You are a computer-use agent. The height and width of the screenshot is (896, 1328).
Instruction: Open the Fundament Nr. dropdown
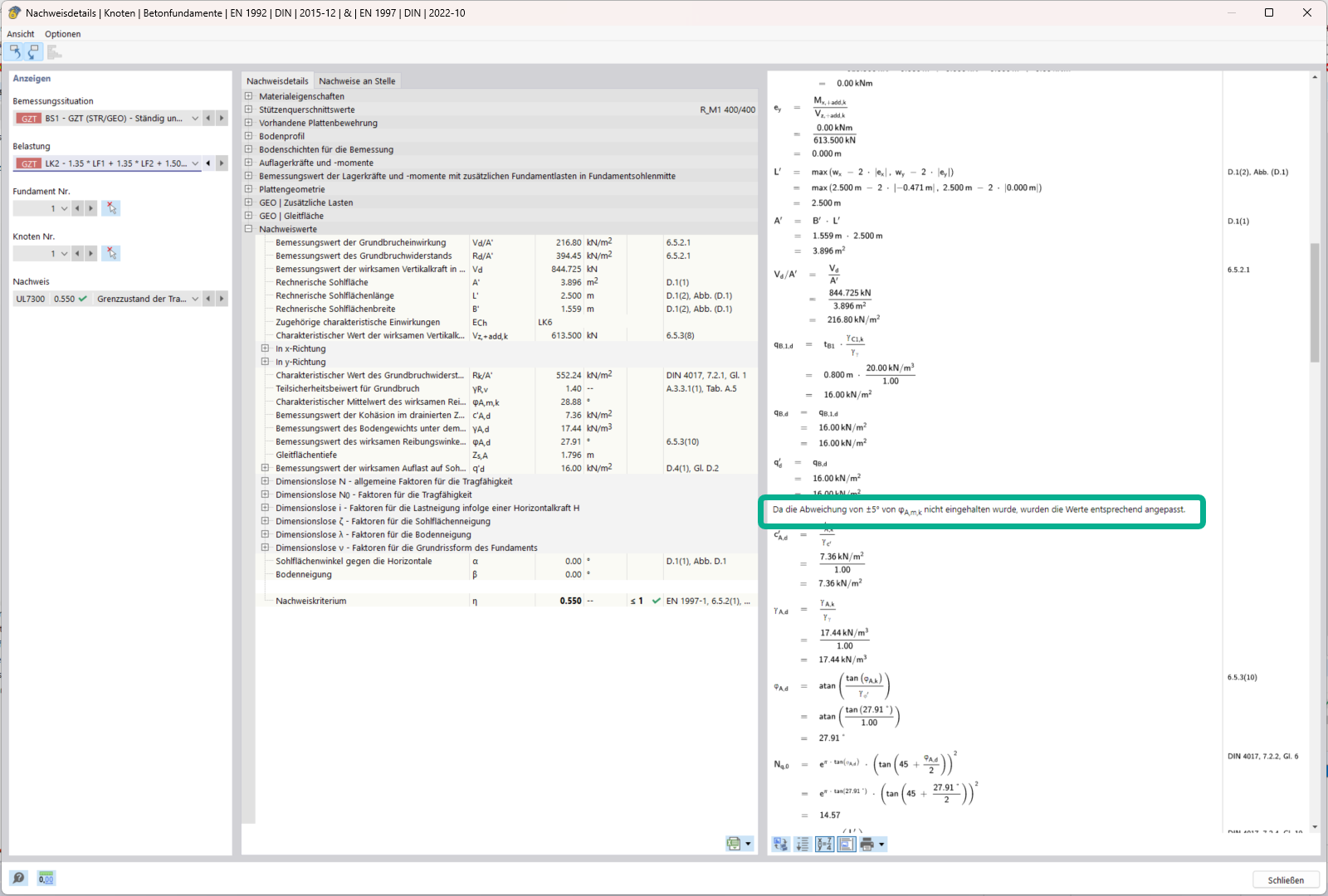coord(64,208)
